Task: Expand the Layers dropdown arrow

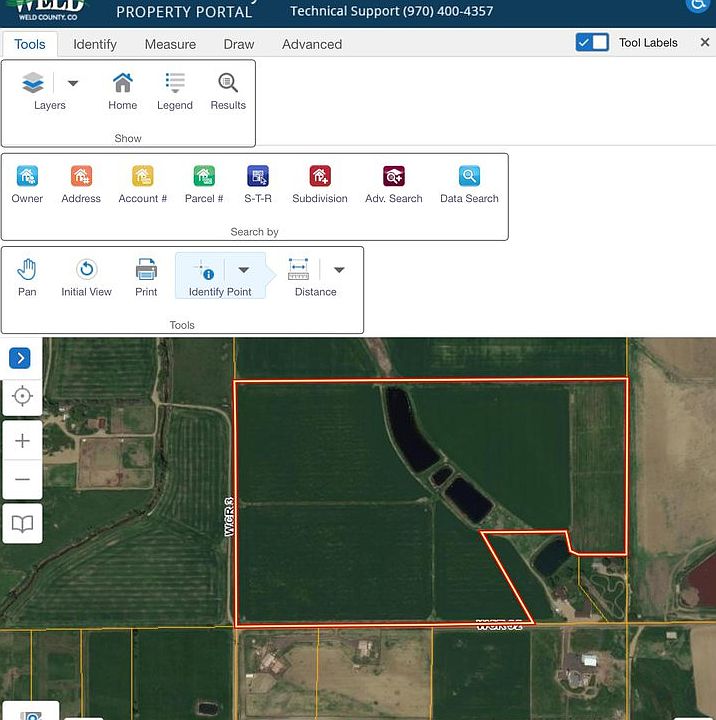Action: click(73, 83)
